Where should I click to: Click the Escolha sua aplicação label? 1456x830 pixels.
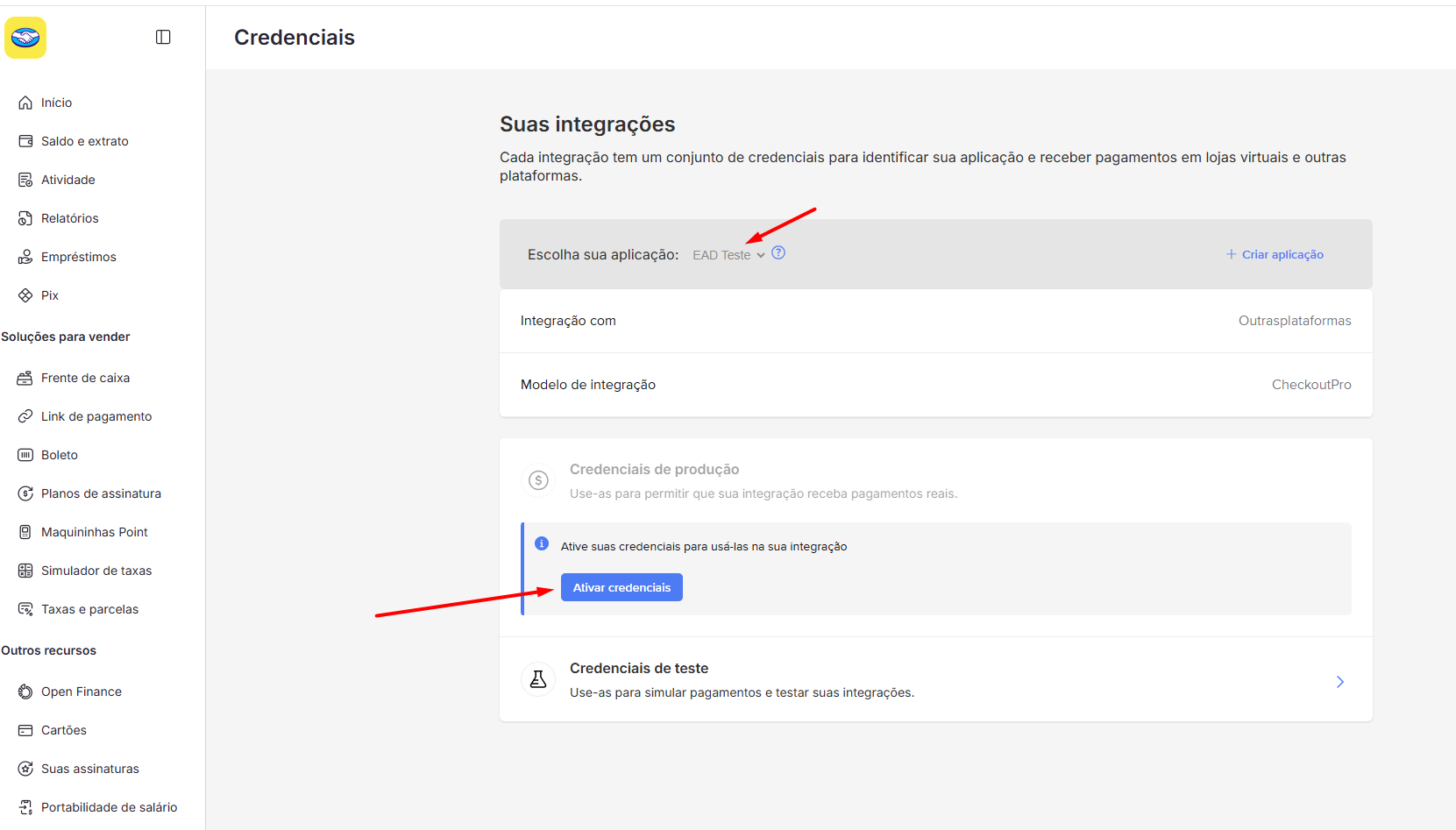pos(603,254)
